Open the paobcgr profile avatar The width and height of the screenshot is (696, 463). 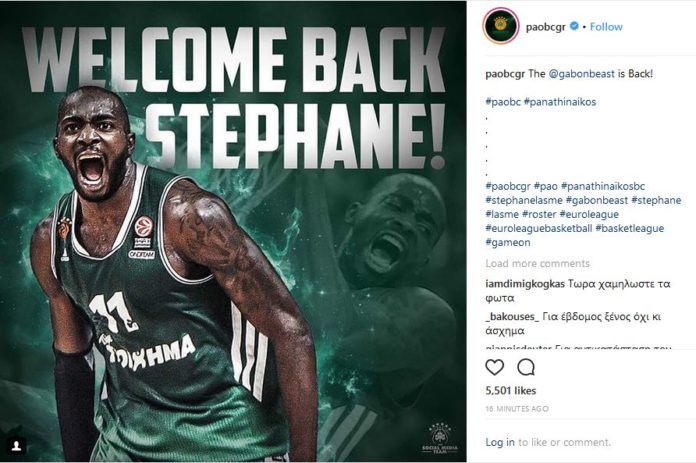click(501, 26)
